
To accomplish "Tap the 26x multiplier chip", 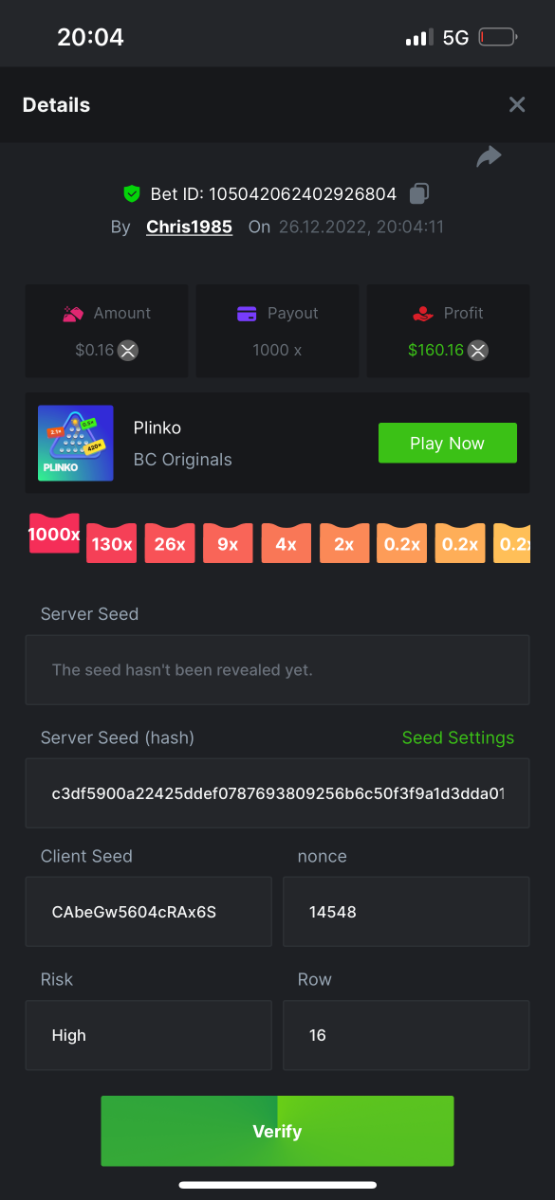I will pos(169,543).
